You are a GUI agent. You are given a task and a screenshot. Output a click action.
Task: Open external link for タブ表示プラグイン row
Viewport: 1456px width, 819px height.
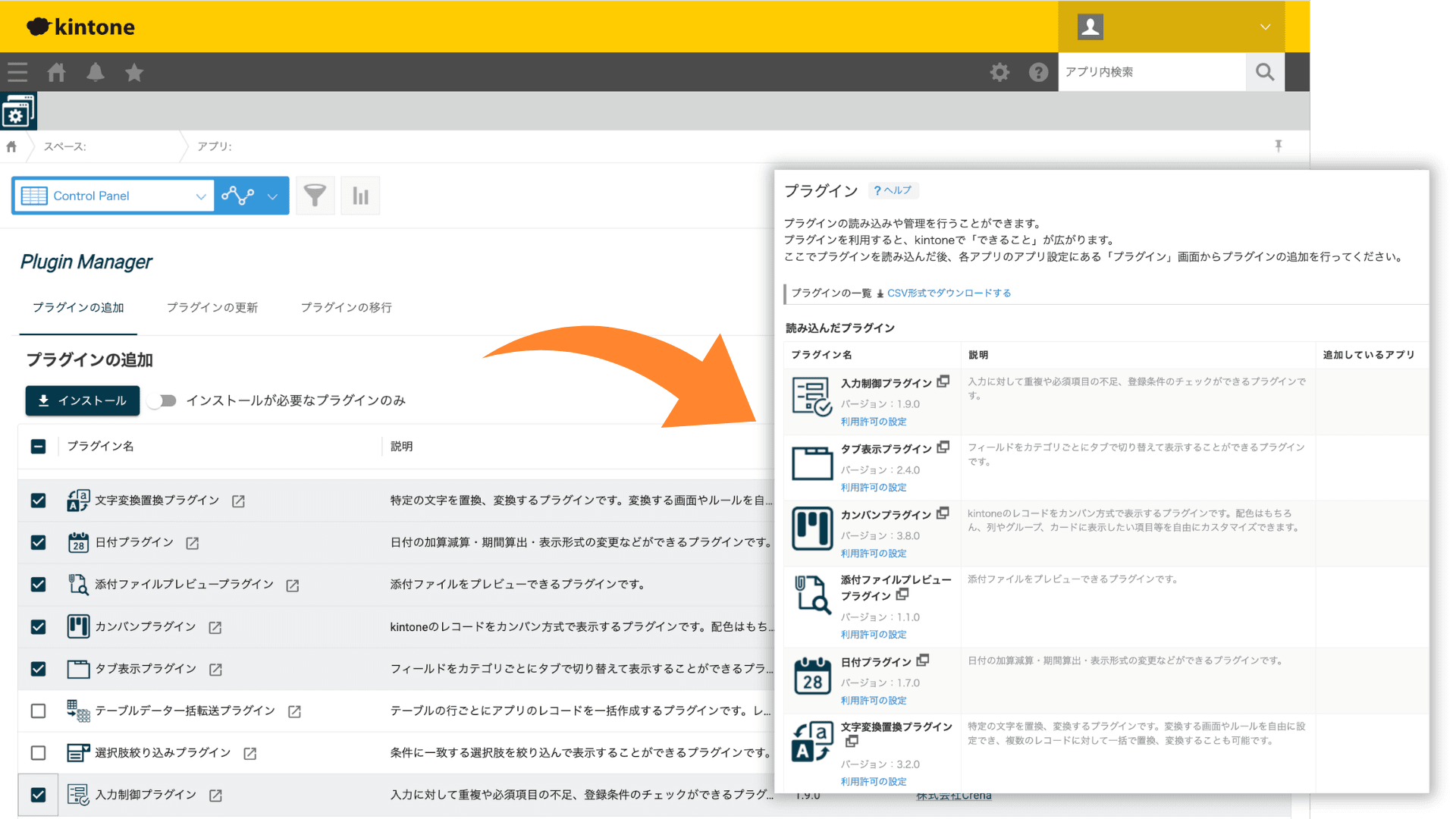coord(215,670)
